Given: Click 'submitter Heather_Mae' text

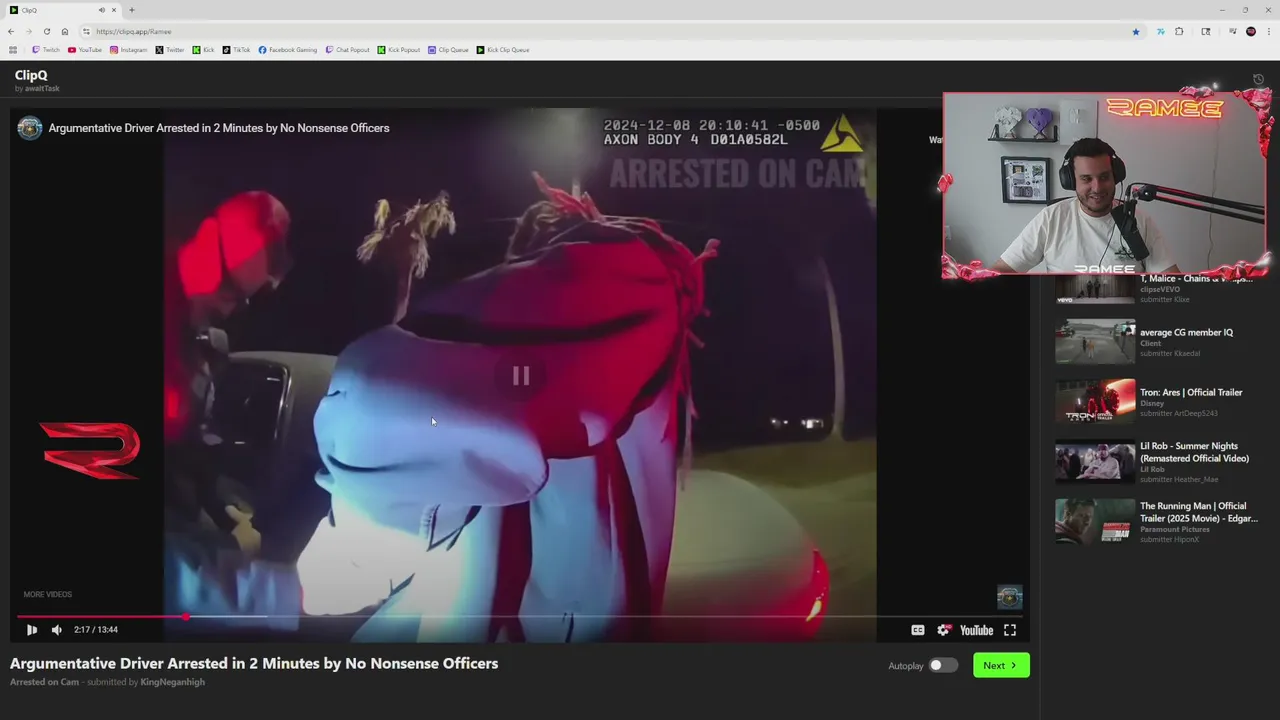Looking at the screenshot, I should [1179, 479].
